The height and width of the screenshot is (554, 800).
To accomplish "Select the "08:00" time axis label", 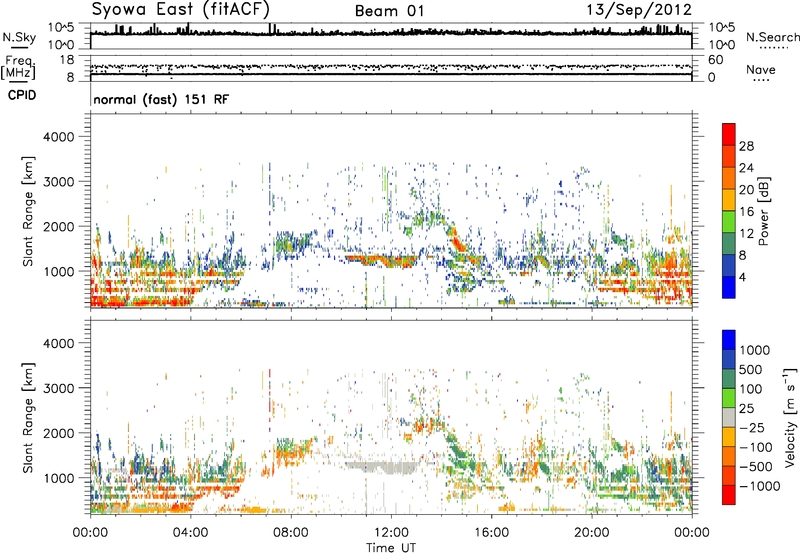I will click(291, 533).
